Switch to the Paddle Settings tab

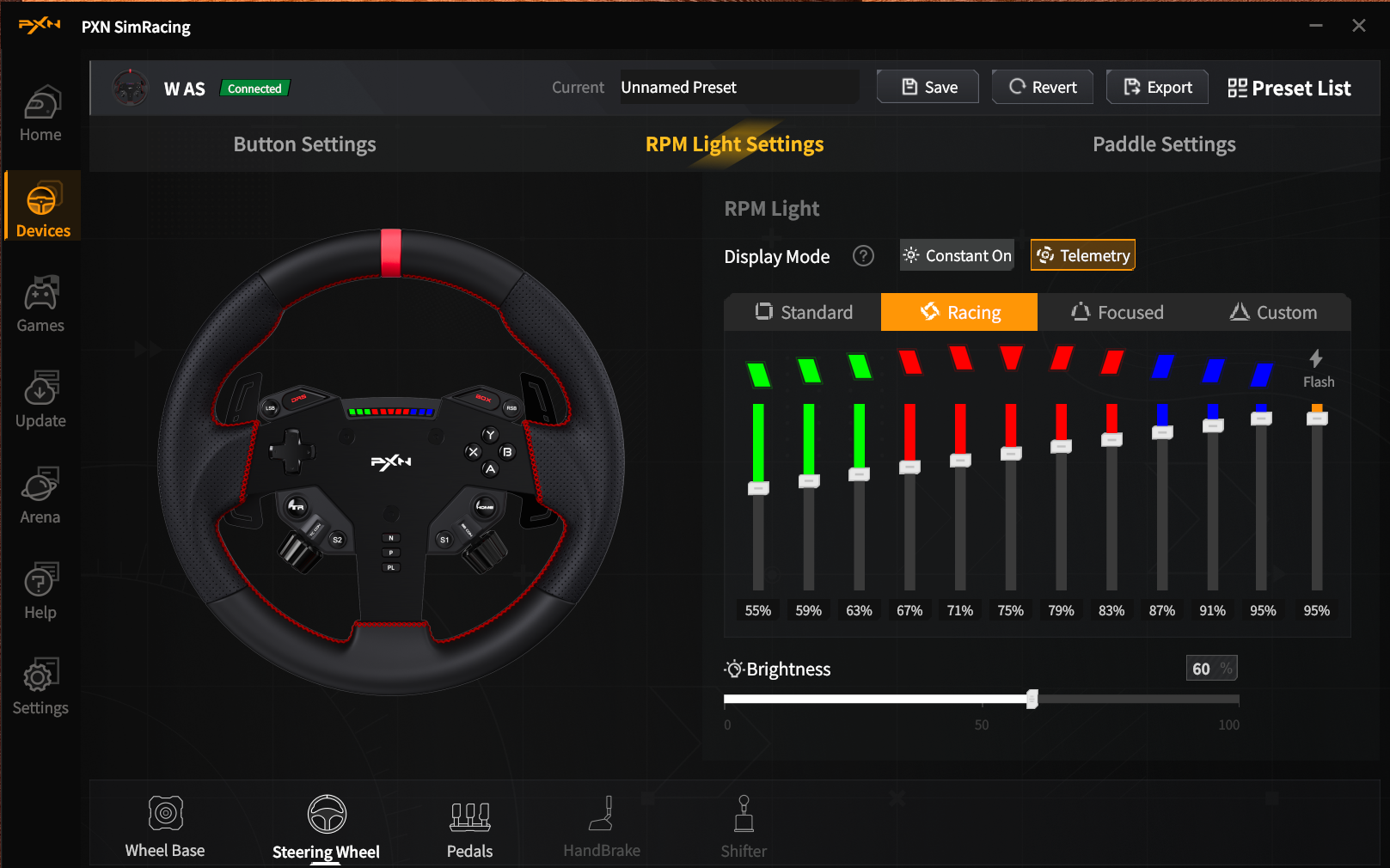(x=1163, y=144)
